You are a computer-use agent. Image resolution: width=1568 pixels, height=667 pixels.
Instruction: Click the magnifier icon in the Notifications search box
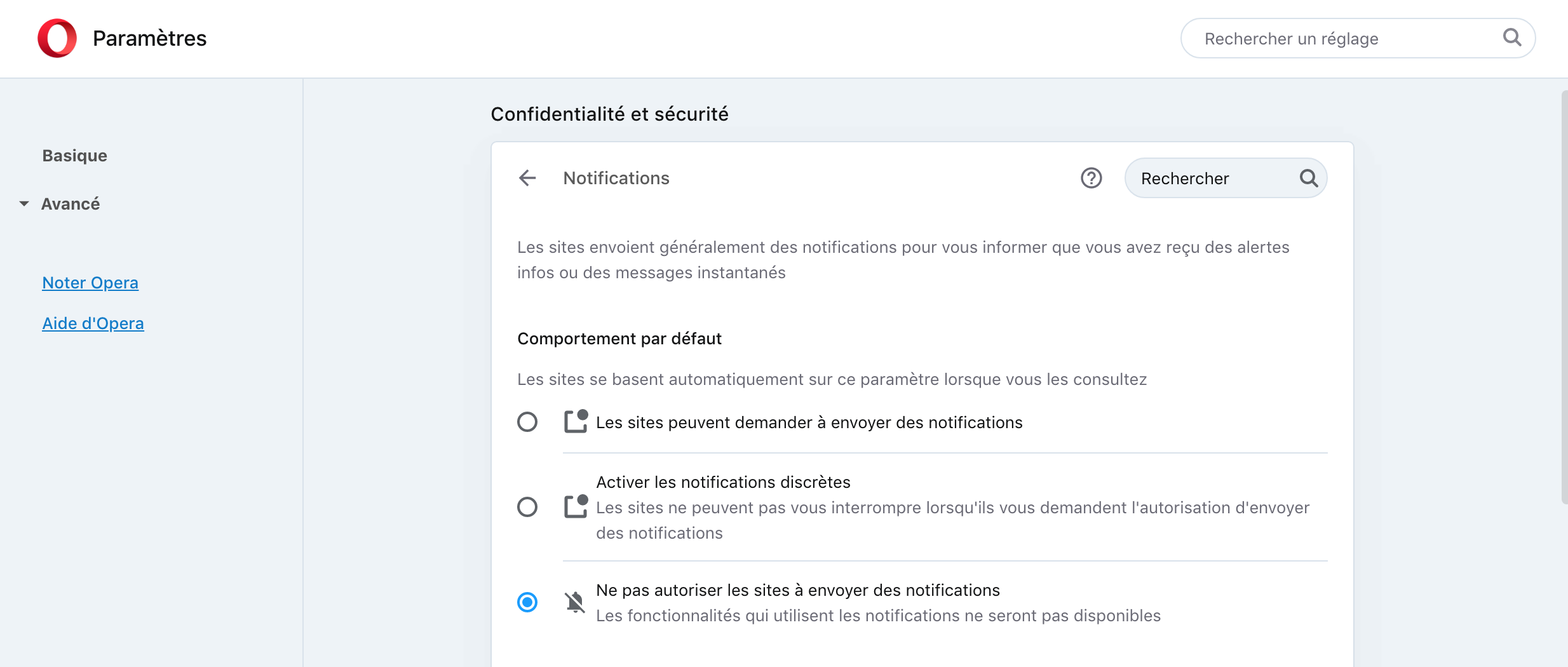[1308, 178]
